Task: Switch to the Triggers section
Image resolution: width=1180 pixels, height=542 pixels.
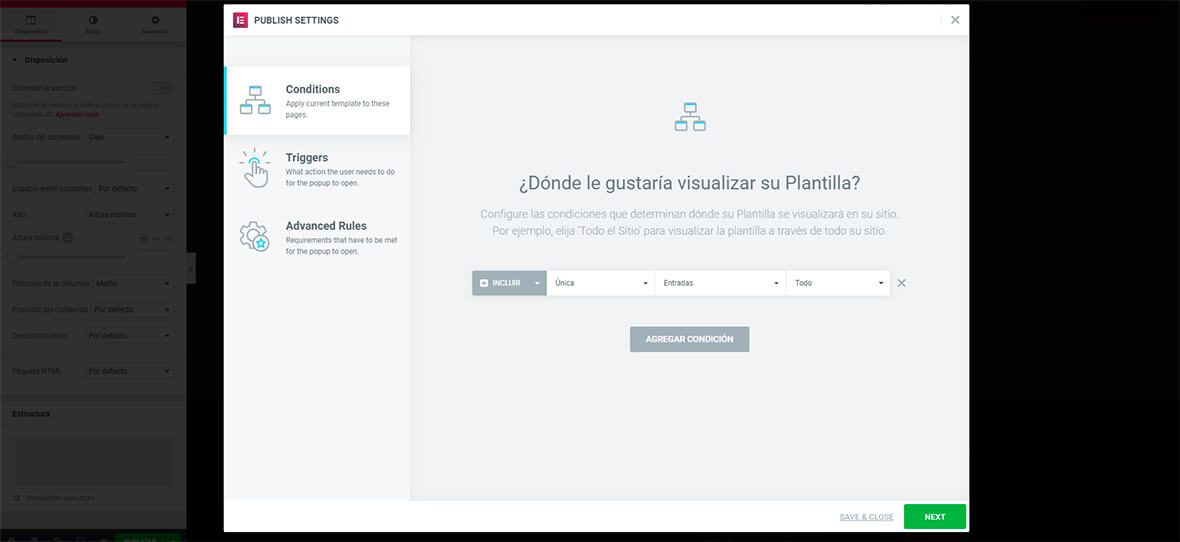Action: click(x=317, y=169)
